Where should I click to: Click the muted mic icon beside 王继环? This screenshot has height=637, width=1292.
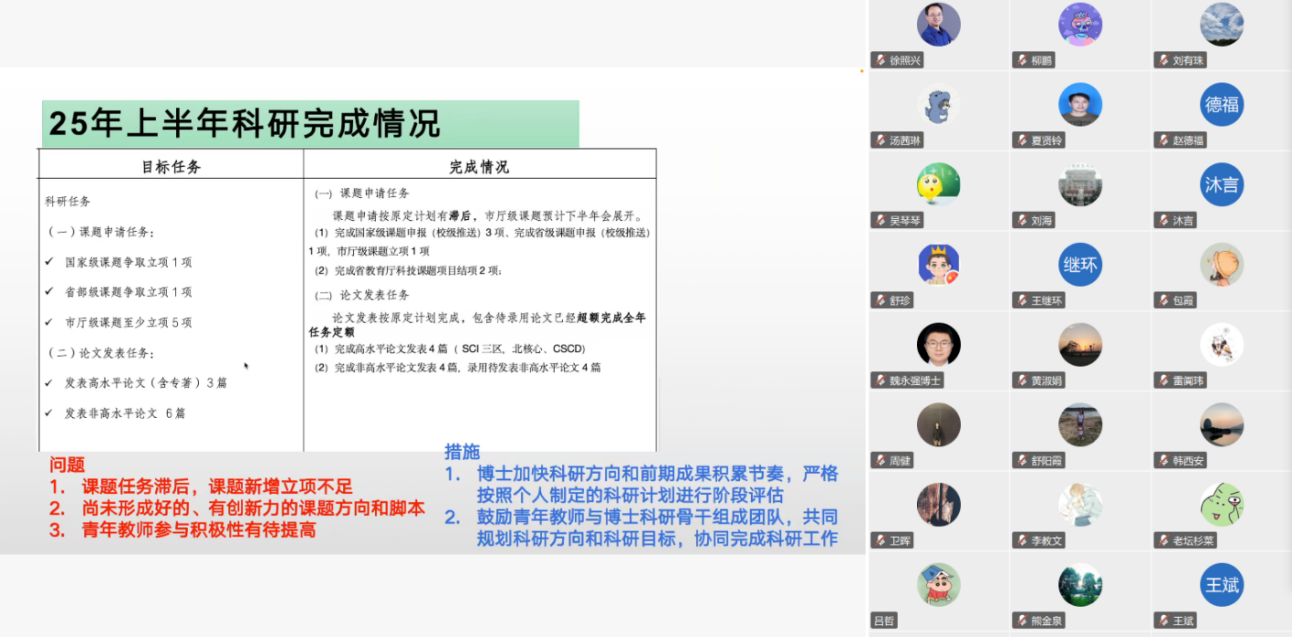(x=1021, y=300)
